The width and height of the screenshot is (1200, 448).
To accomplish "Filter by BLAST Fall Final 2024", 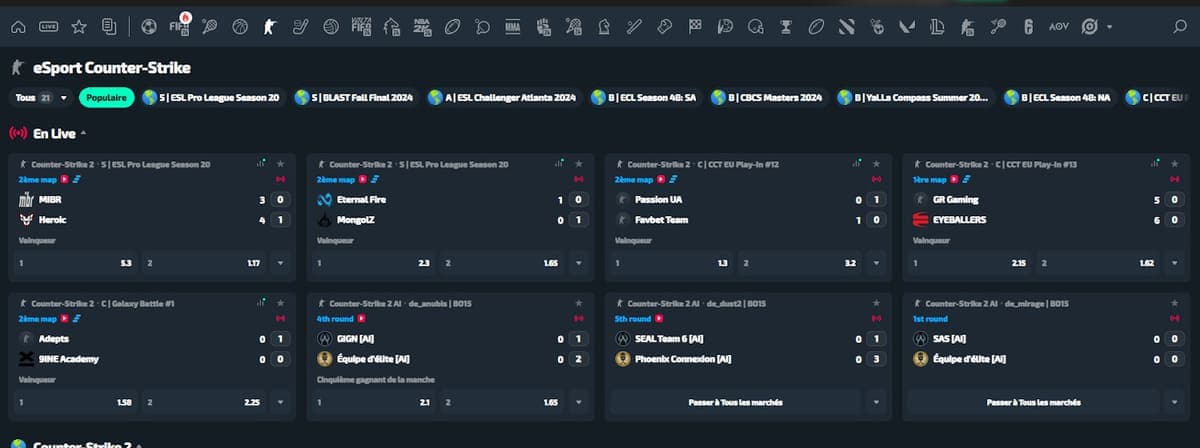I will 356,98.
